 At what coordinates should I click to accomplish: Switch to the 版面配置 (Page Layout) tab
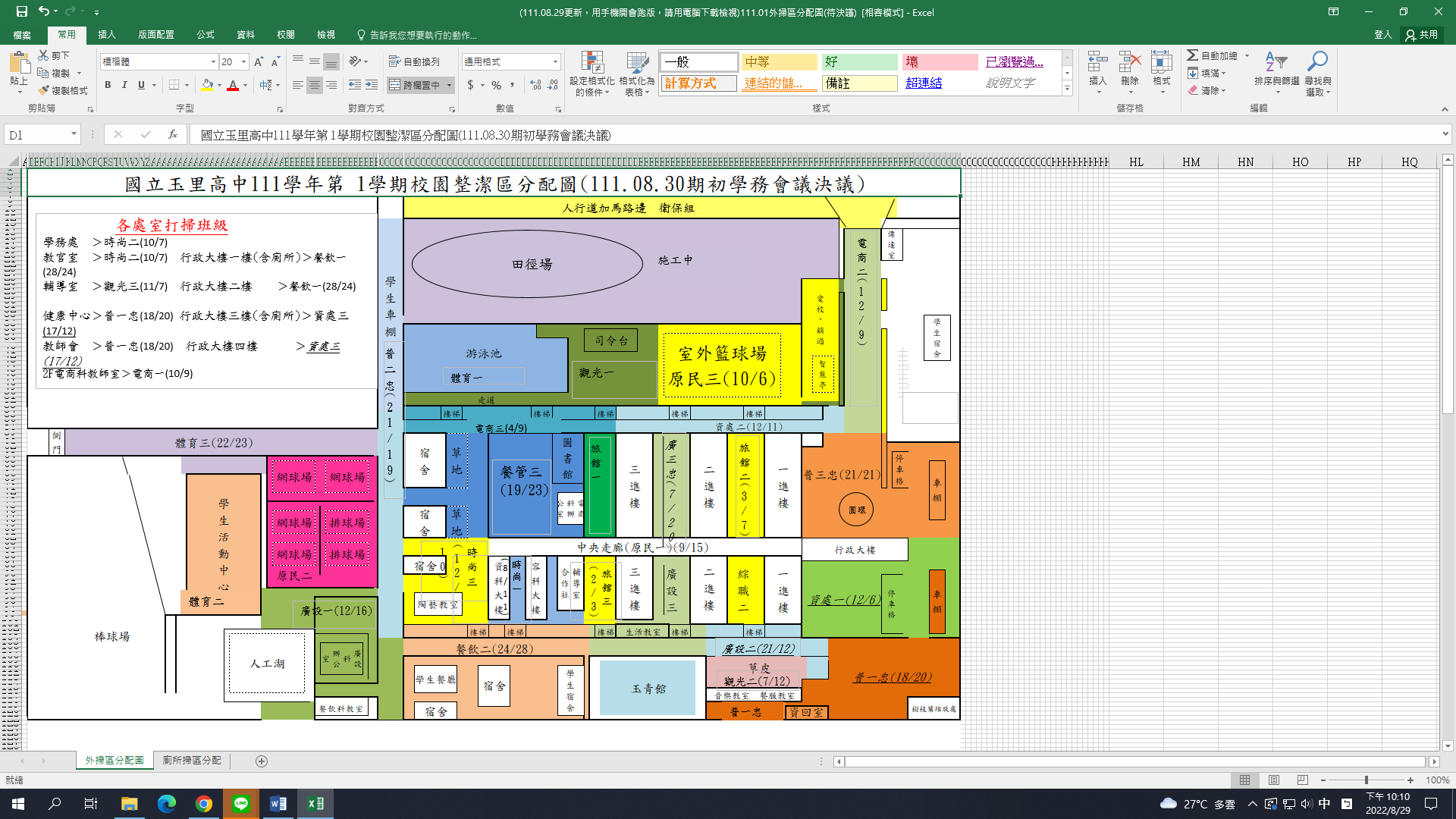[x=156, y=35]
